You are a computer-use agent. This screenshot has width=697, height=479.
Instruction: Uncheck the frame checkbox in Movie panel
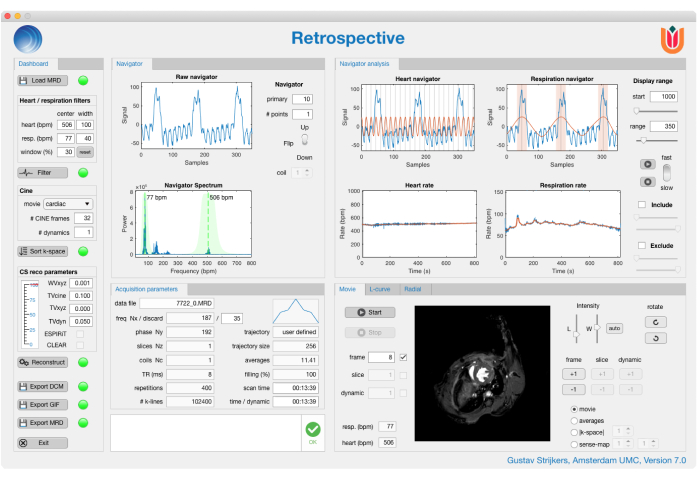tap(403, 357)
